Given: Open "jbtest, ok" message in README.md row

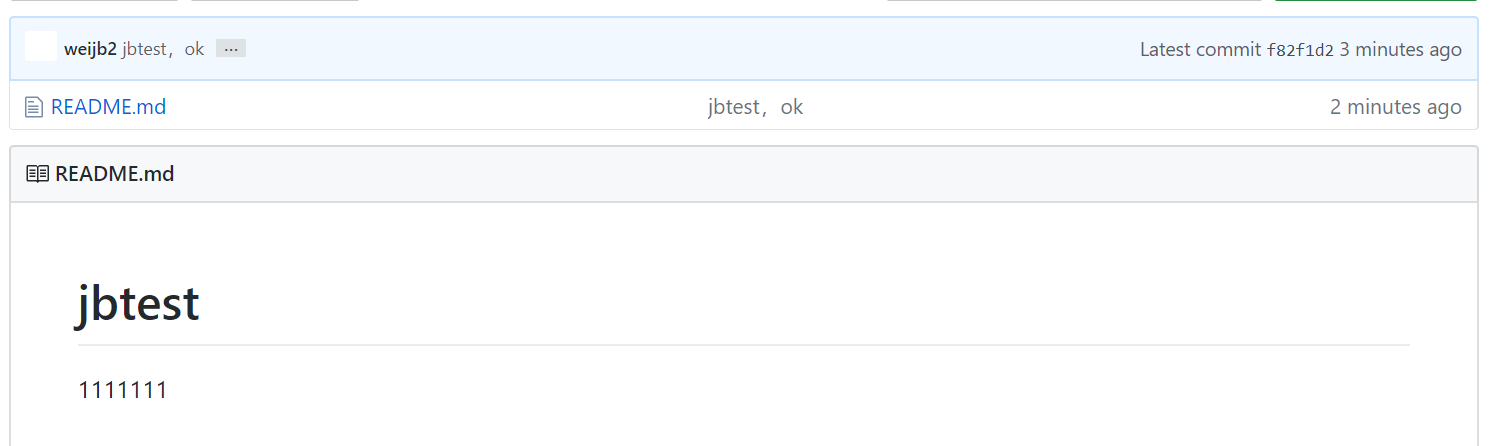Looking at the screenshot, I should point(755,107).
